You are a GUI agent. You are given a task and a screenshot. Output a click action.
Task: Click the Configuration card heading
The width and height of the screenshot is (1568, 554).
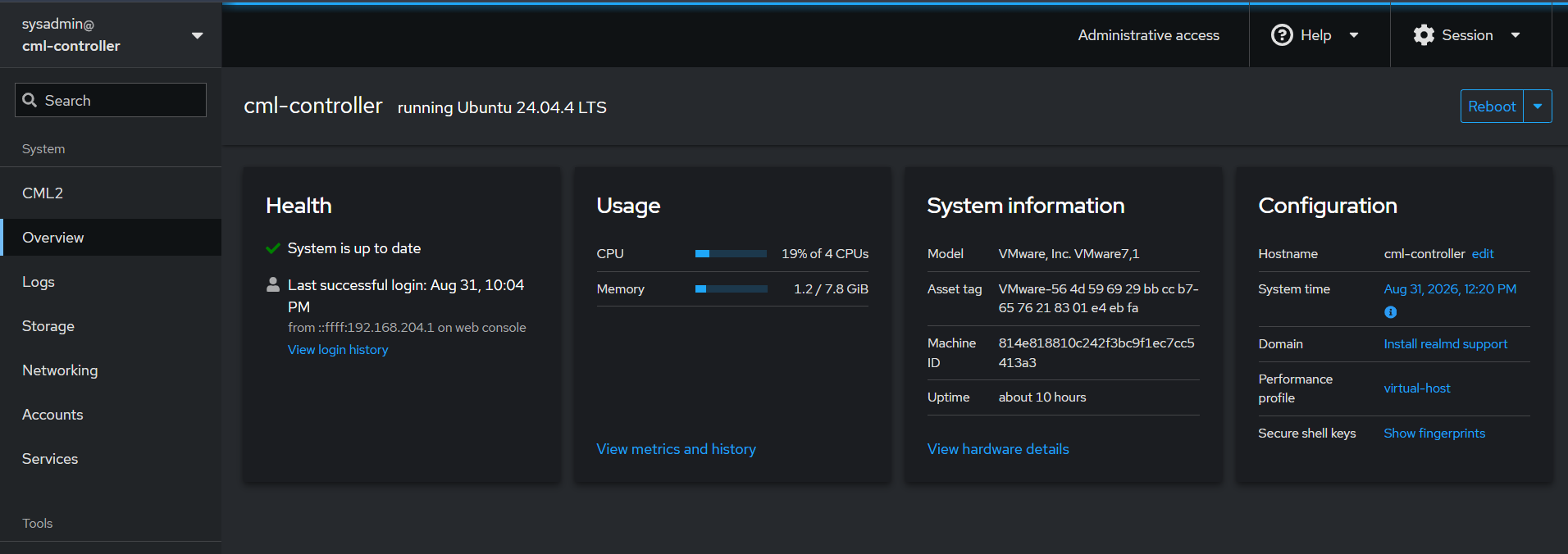[1328, 206]
